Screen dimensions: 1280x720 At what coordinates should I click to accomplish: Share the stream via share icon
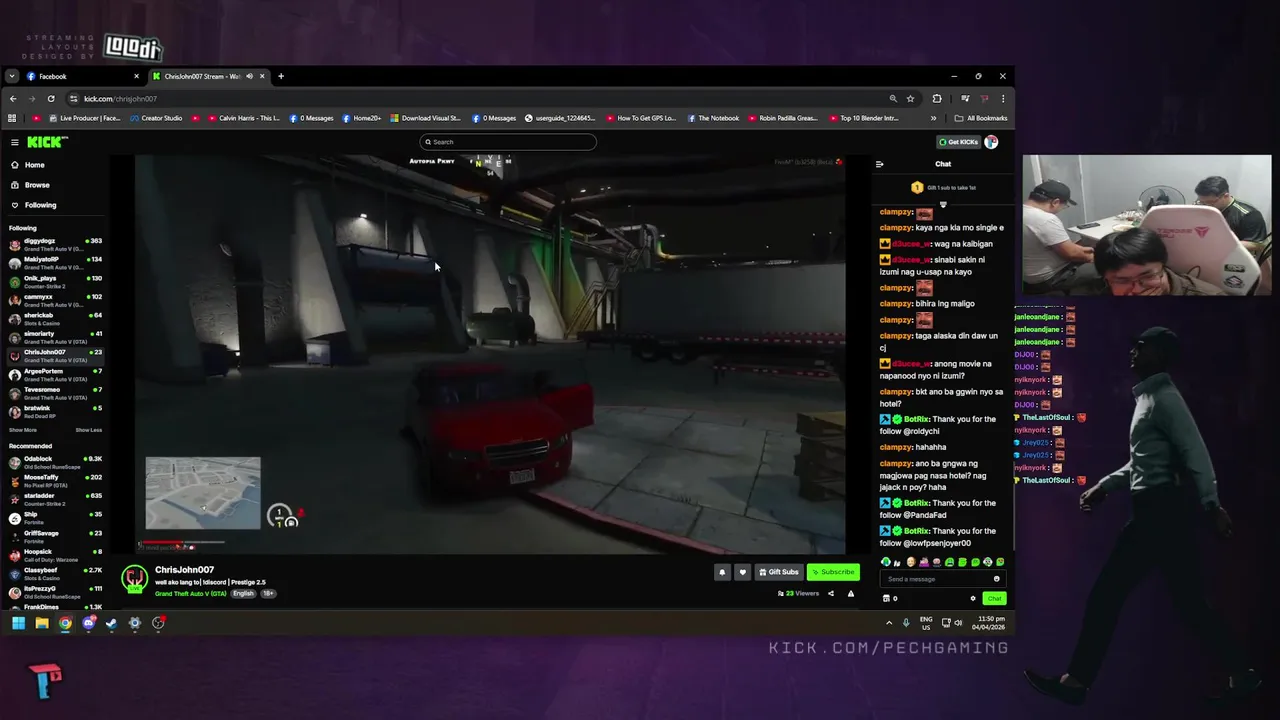[830, 593]
